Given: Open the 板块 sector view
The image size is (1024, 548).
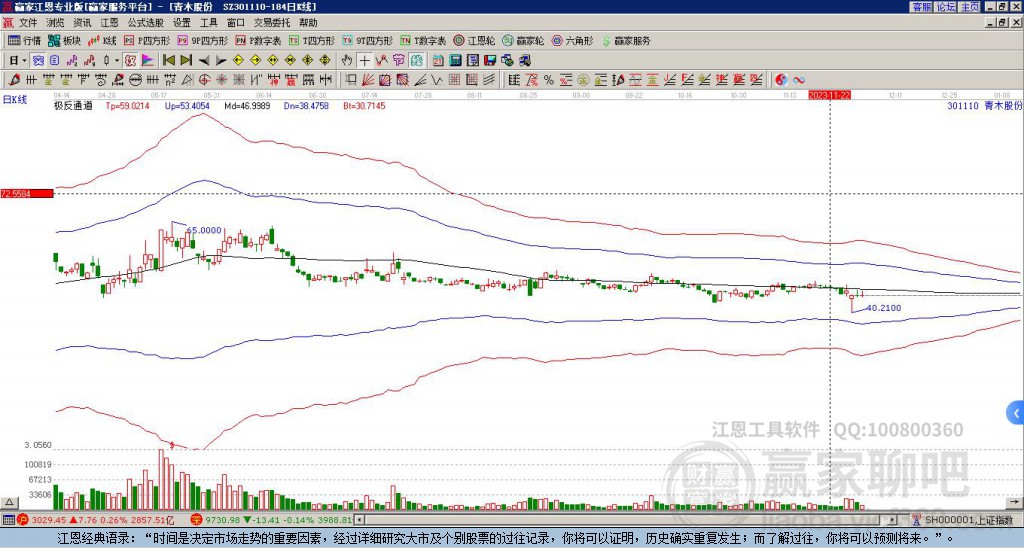Looking at the screenshot, I should pyautogui.click(x=64, y=40).
